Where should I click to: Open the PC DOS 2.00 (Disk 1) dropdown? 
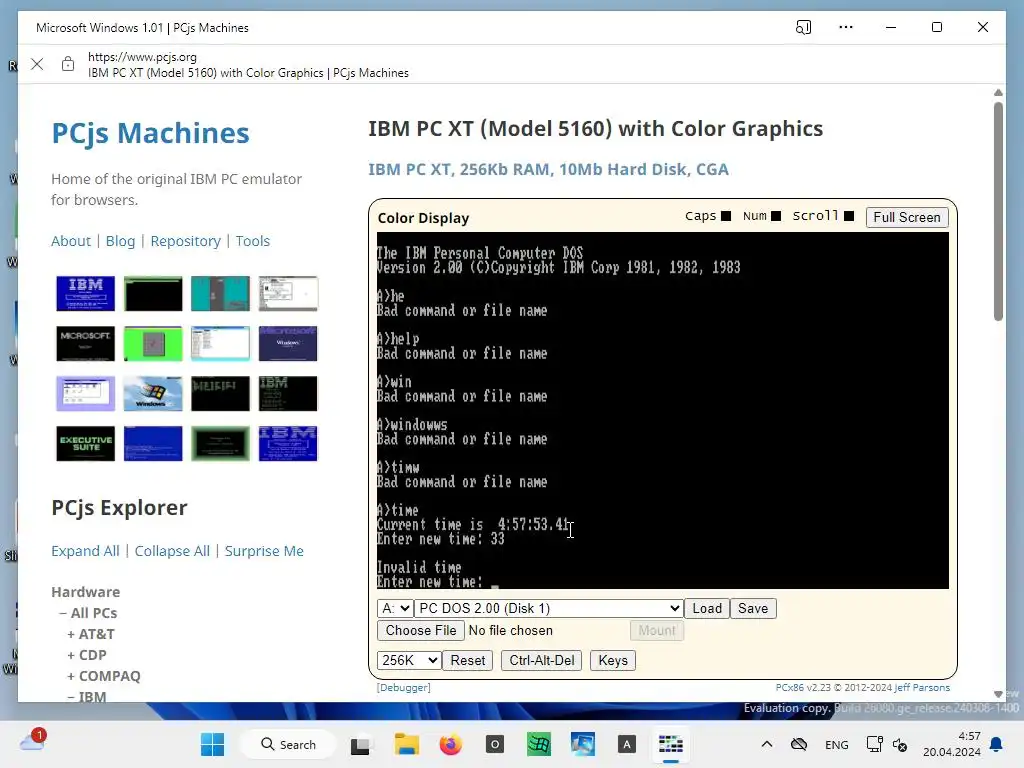pyautogui.click(x=549, y=608)
